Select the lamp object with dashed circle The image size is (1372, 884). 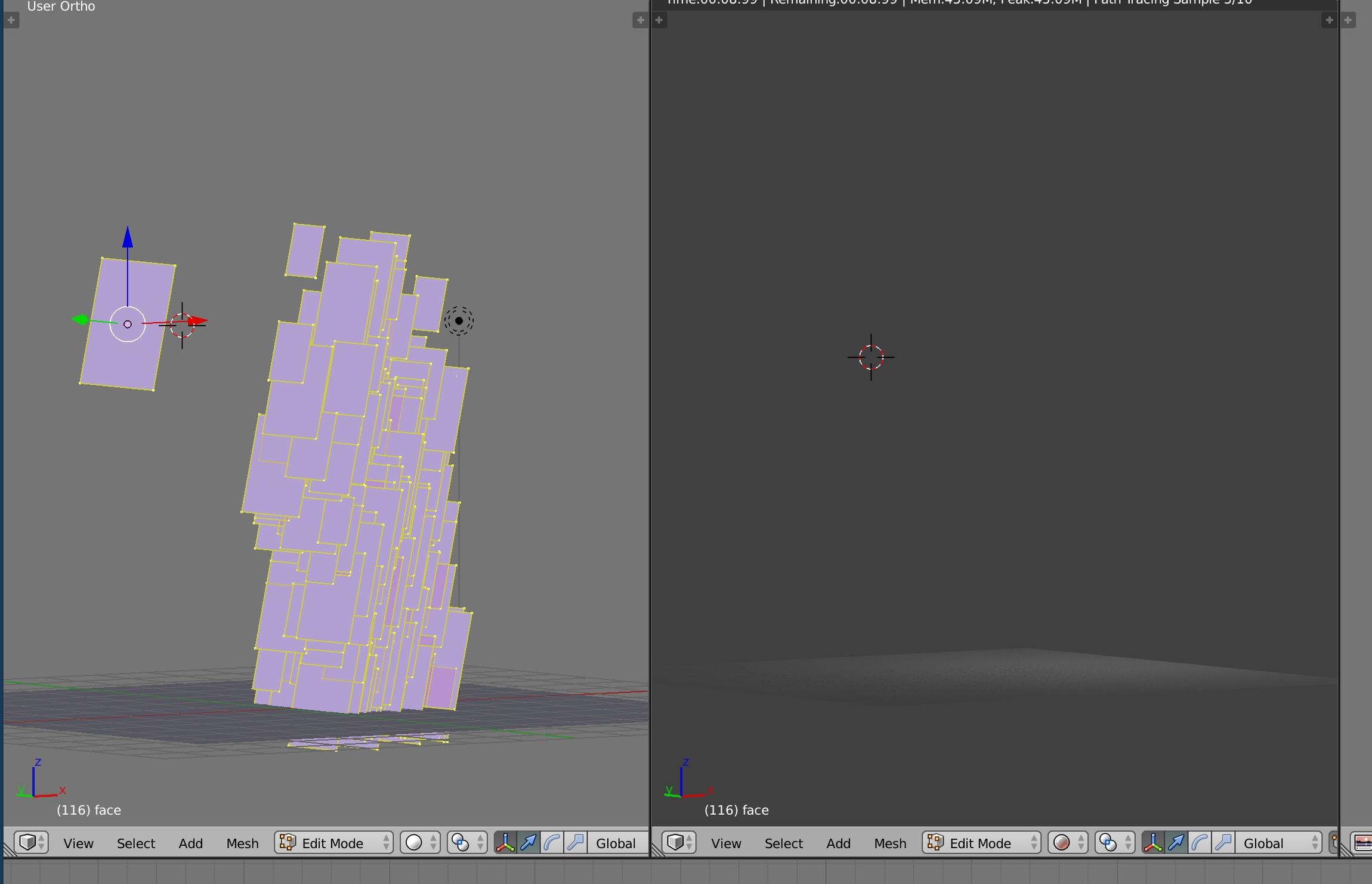tap(459, 321)
